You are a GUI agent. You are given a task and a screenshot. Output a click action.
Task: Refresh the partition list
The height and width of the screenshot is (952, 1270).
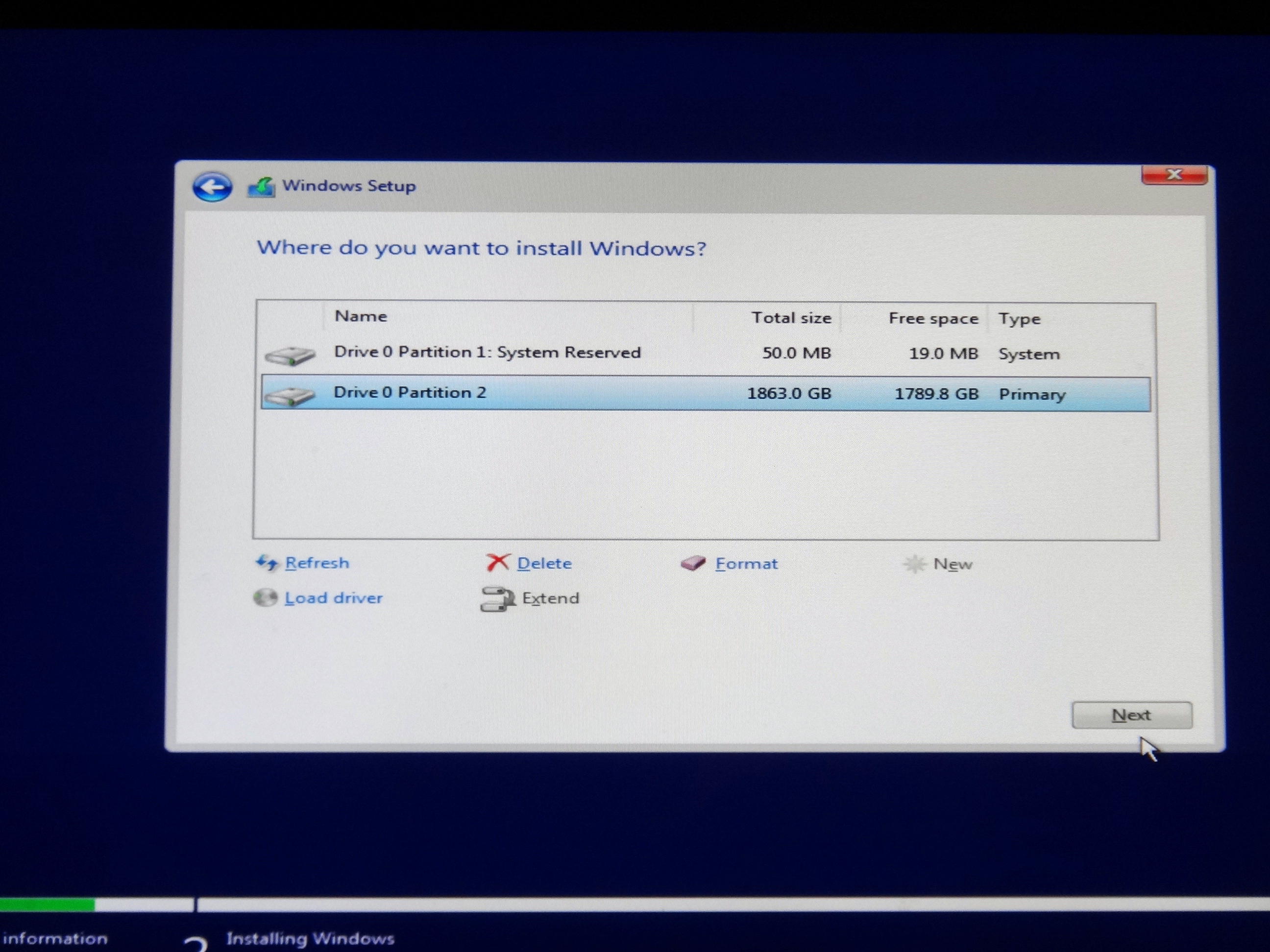click(x=317, y=563)
